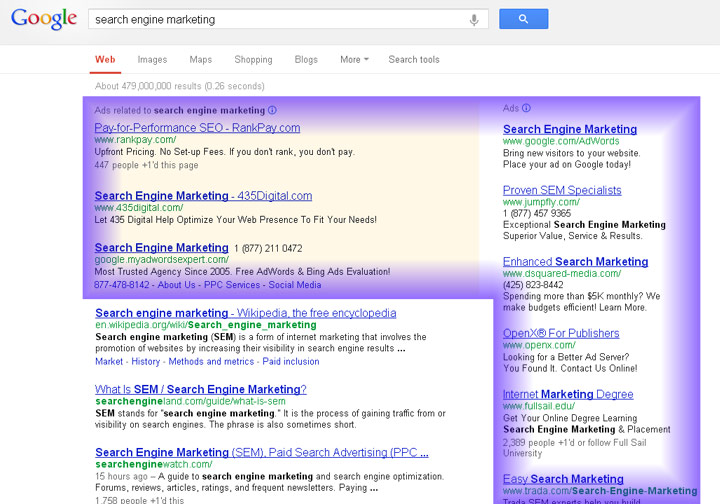Open the Enhanced Search Marketing ad
This screenshot has width=720, height=504.
575,262
